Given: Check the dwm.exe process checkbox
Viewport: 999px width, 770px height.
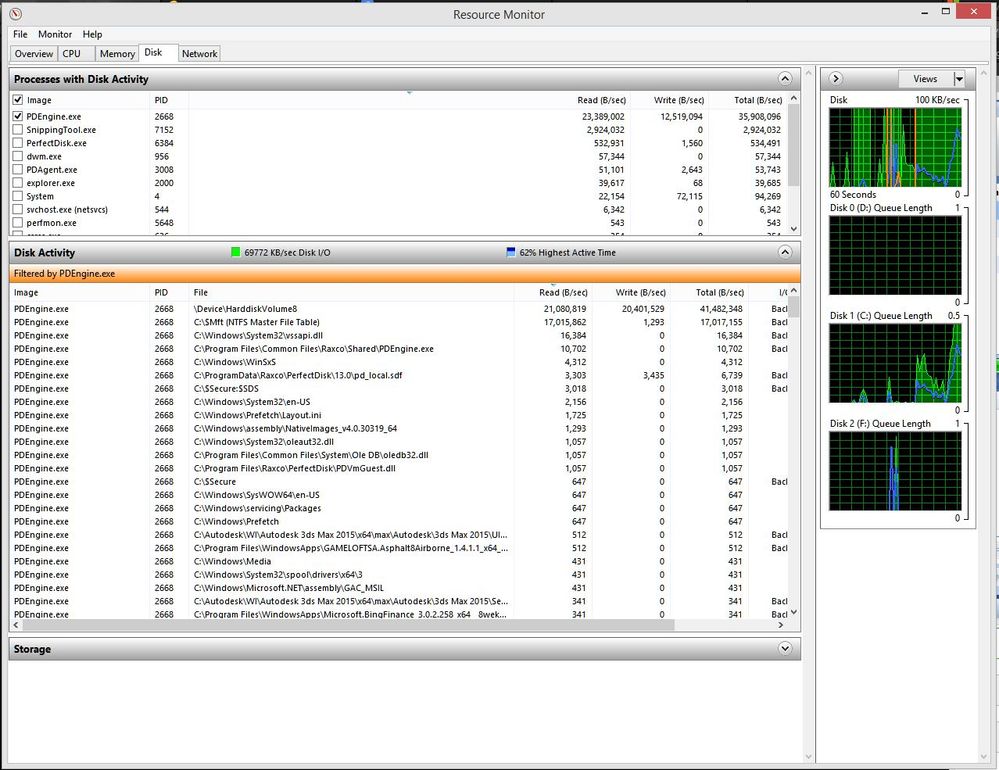Looking at the screenshot, I should click(x=18, y=157).
